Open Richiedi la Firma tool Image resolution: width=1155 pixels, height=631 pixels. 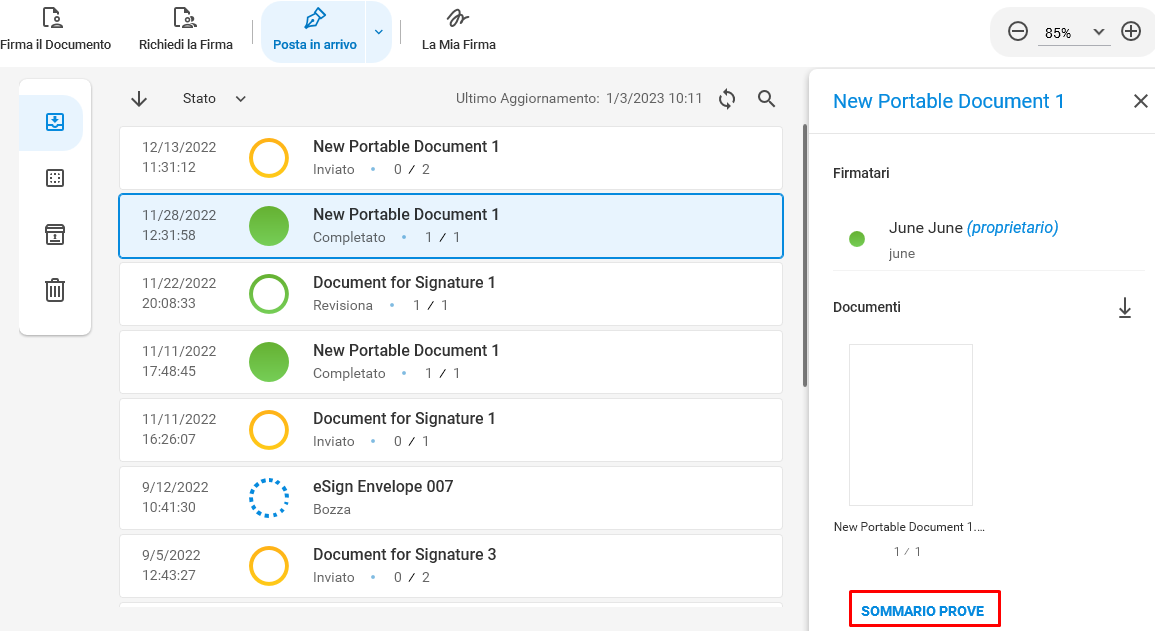pos(186,31)
